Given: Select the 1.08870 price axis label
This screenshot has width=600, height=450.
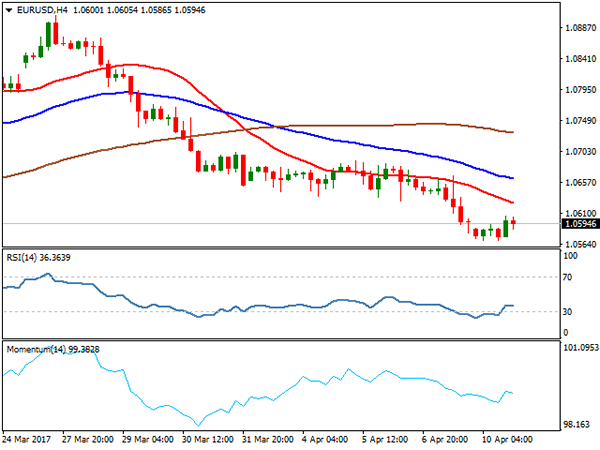Looking at the screenshot, I should point(580,28).
